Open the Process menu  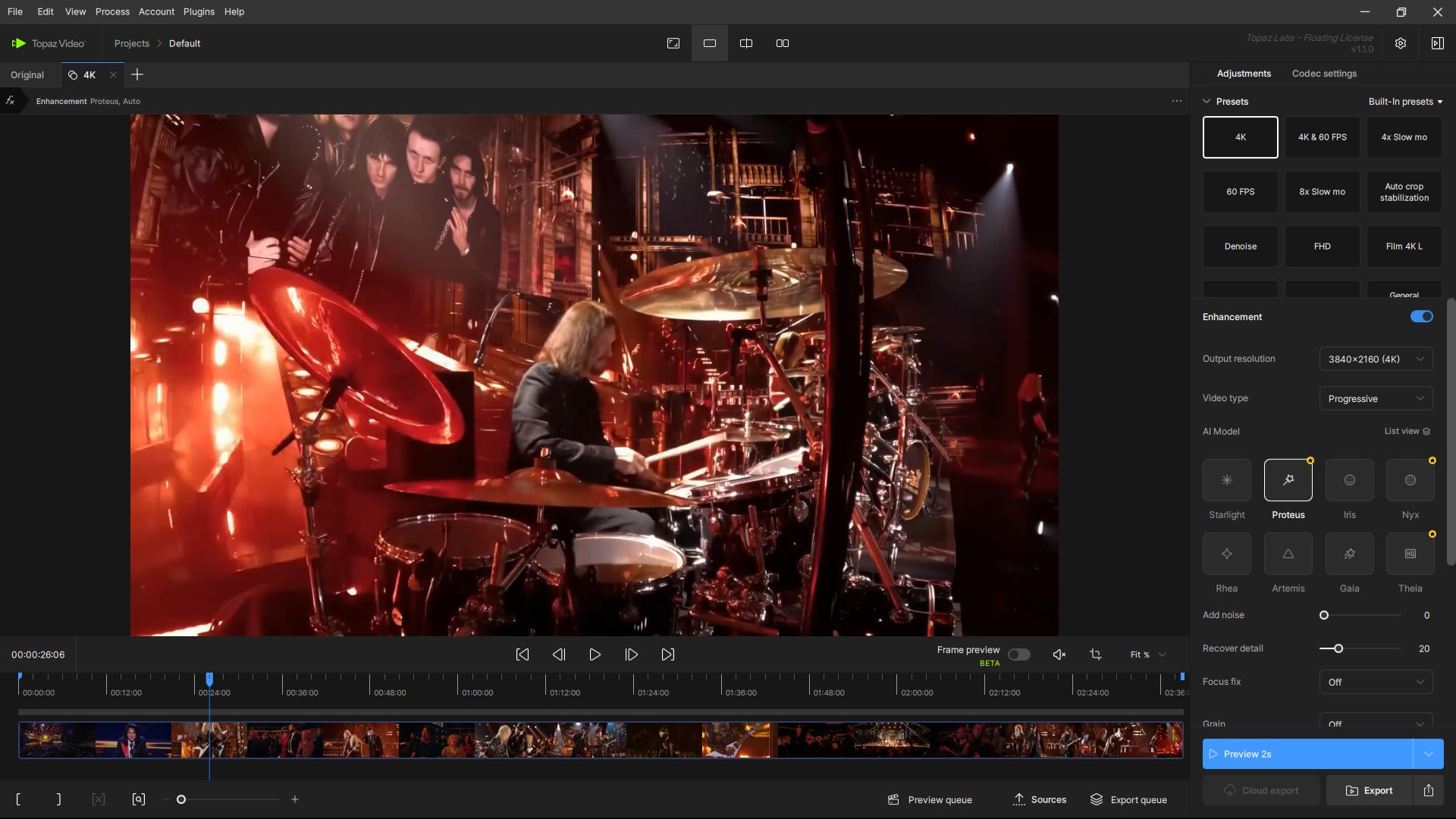pos(112,11)
